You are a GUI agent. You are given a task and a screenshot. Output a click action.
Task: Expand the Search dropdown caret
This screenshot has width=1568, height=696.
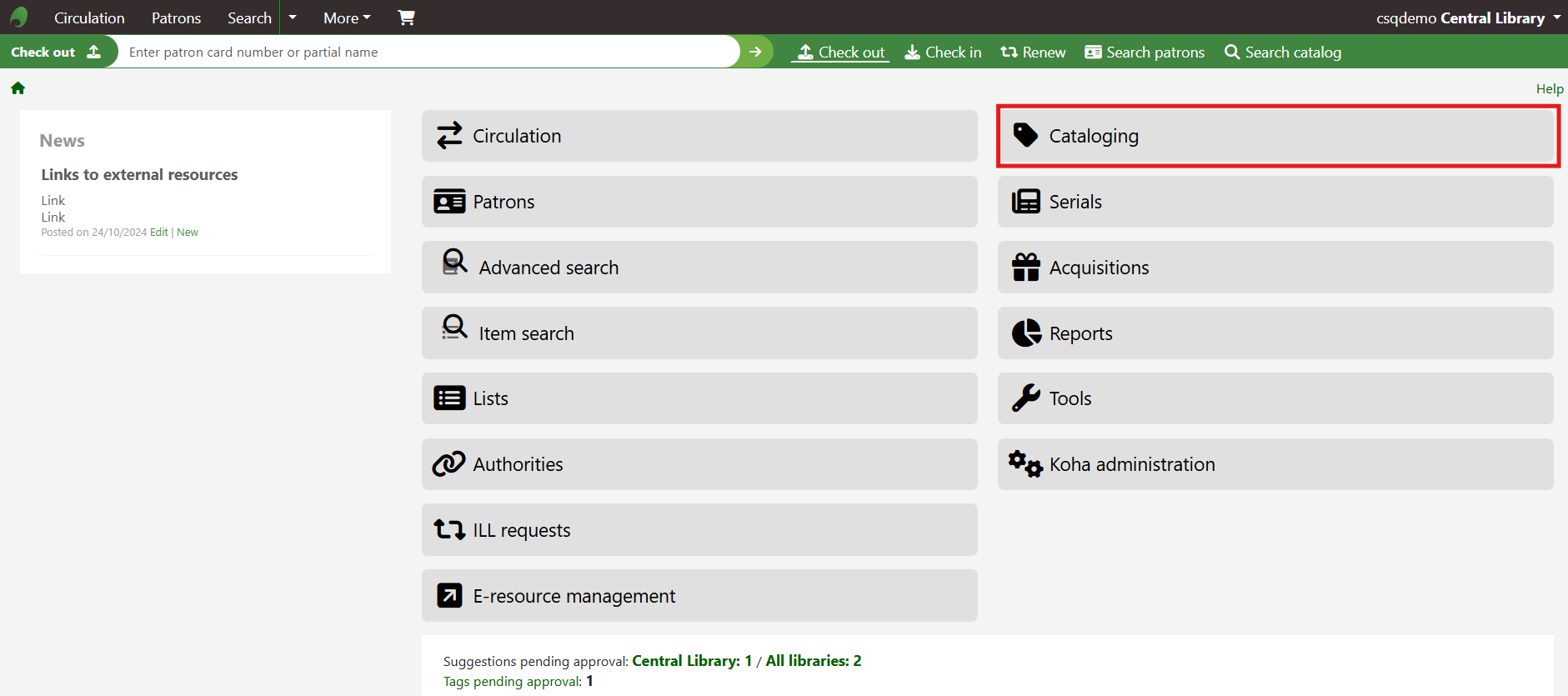[x=293, y=18]
